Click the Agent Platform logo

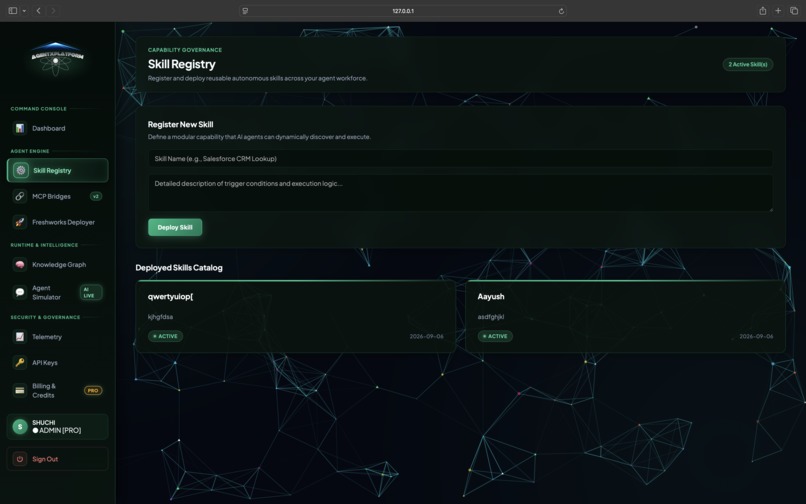click(x=56, y=59)
